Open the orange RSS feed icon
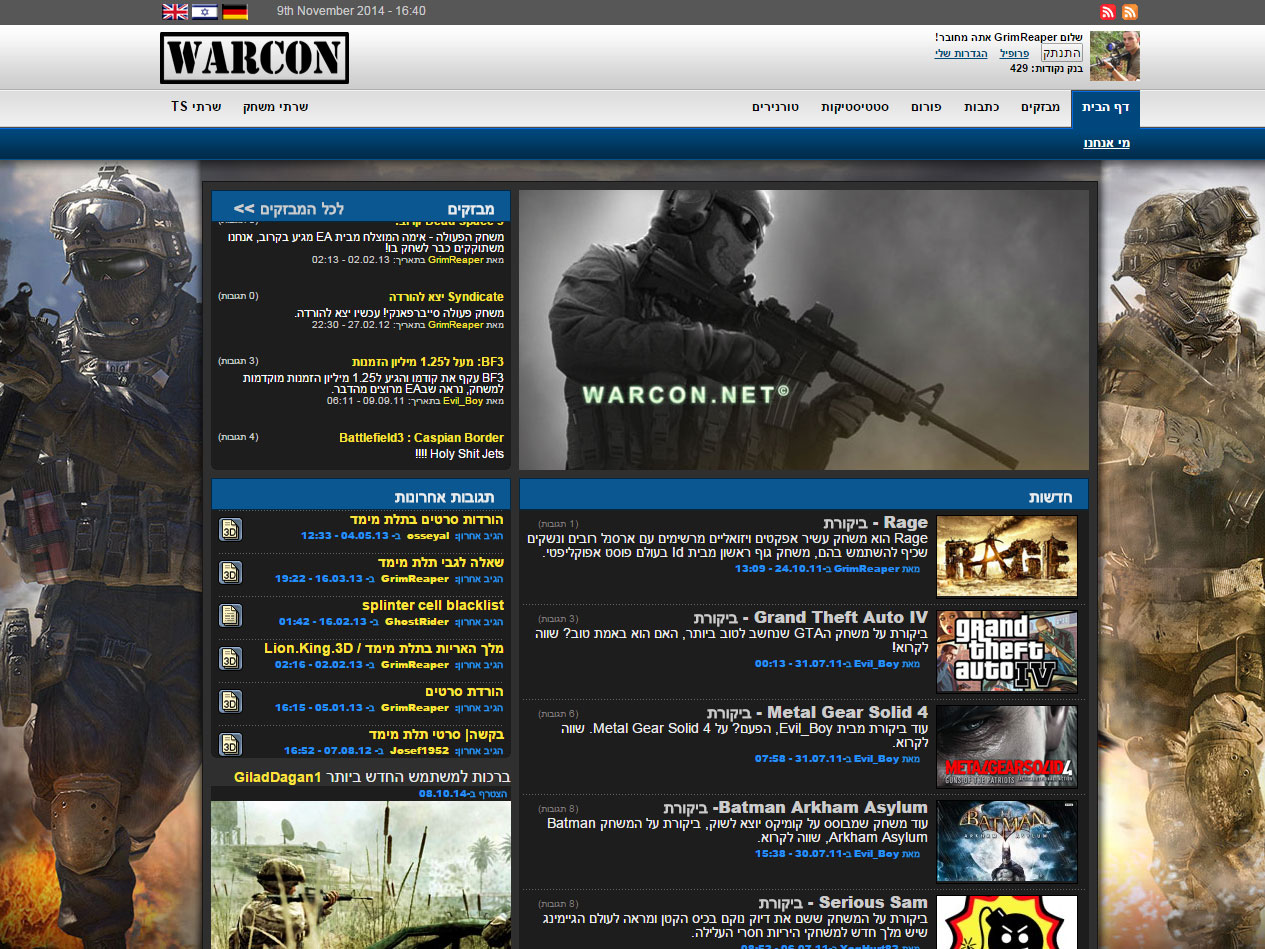Screen dimensions: 1265x949 1130,12
